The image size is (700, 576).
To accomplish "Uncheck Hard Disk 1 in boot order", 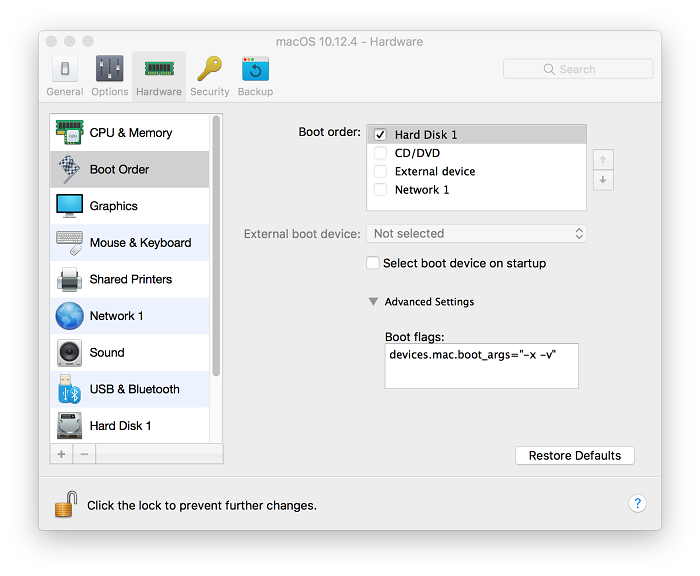I will [x=380, y=134].
